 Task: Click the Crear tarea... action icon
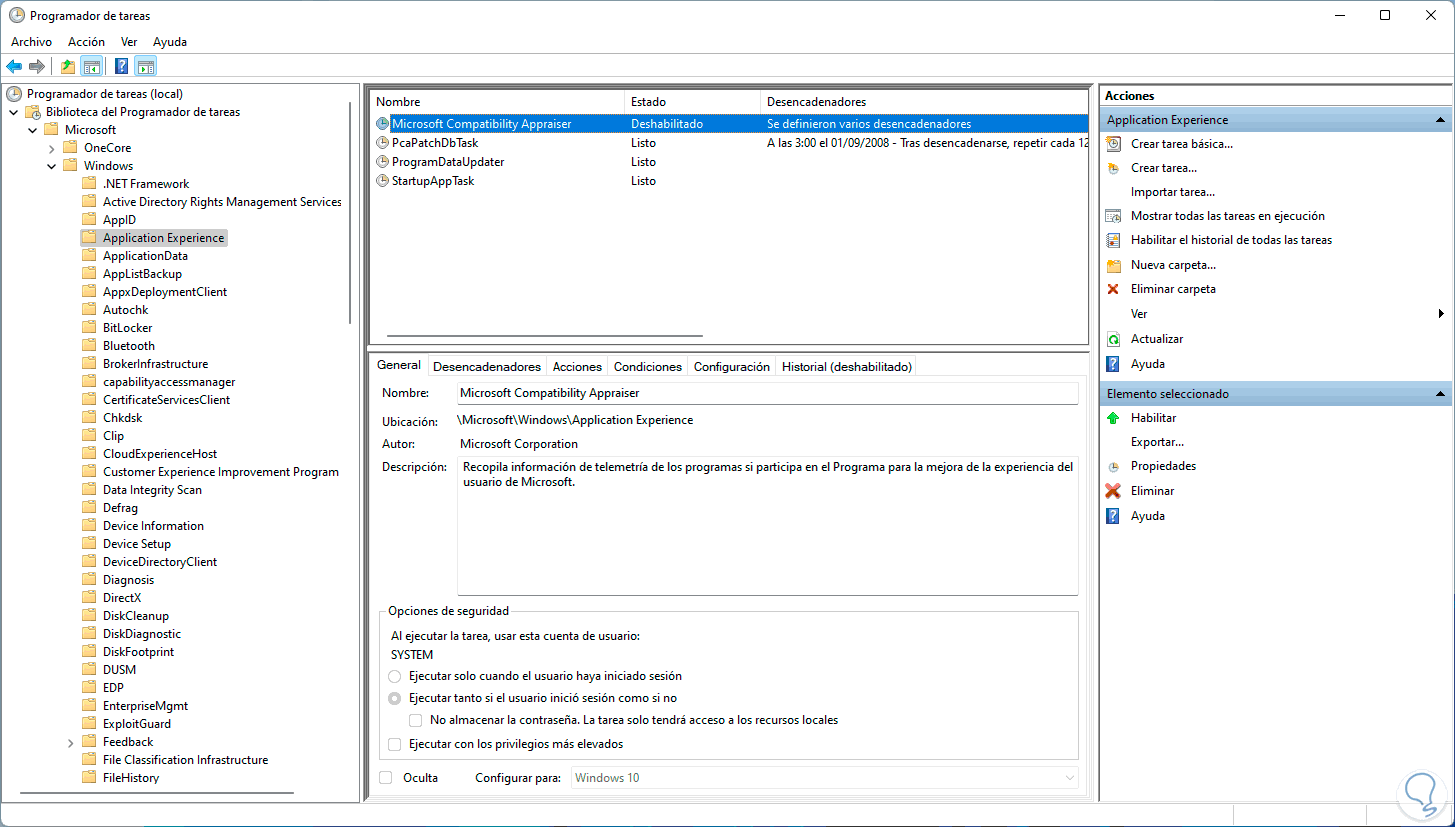point(1113,168)
